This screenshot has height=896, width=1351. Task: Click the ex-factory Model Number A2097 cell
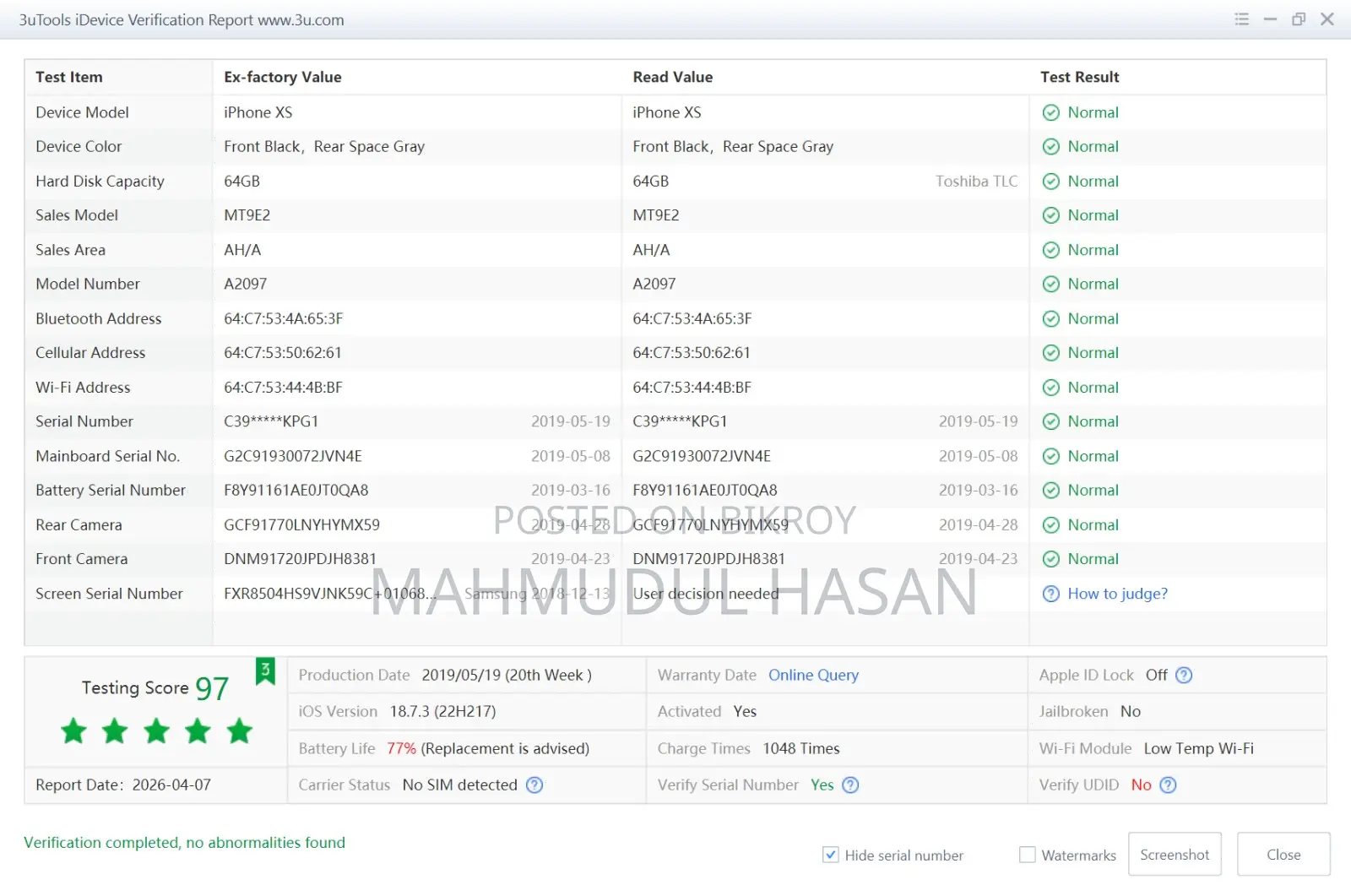(246, 285)
